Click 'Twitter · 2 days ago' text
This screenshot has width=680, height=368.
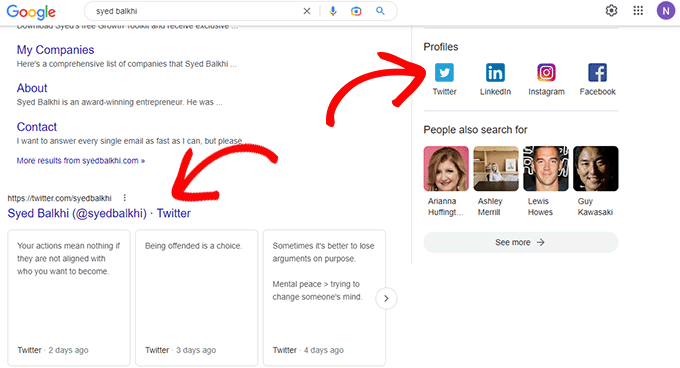click(53, 350)
